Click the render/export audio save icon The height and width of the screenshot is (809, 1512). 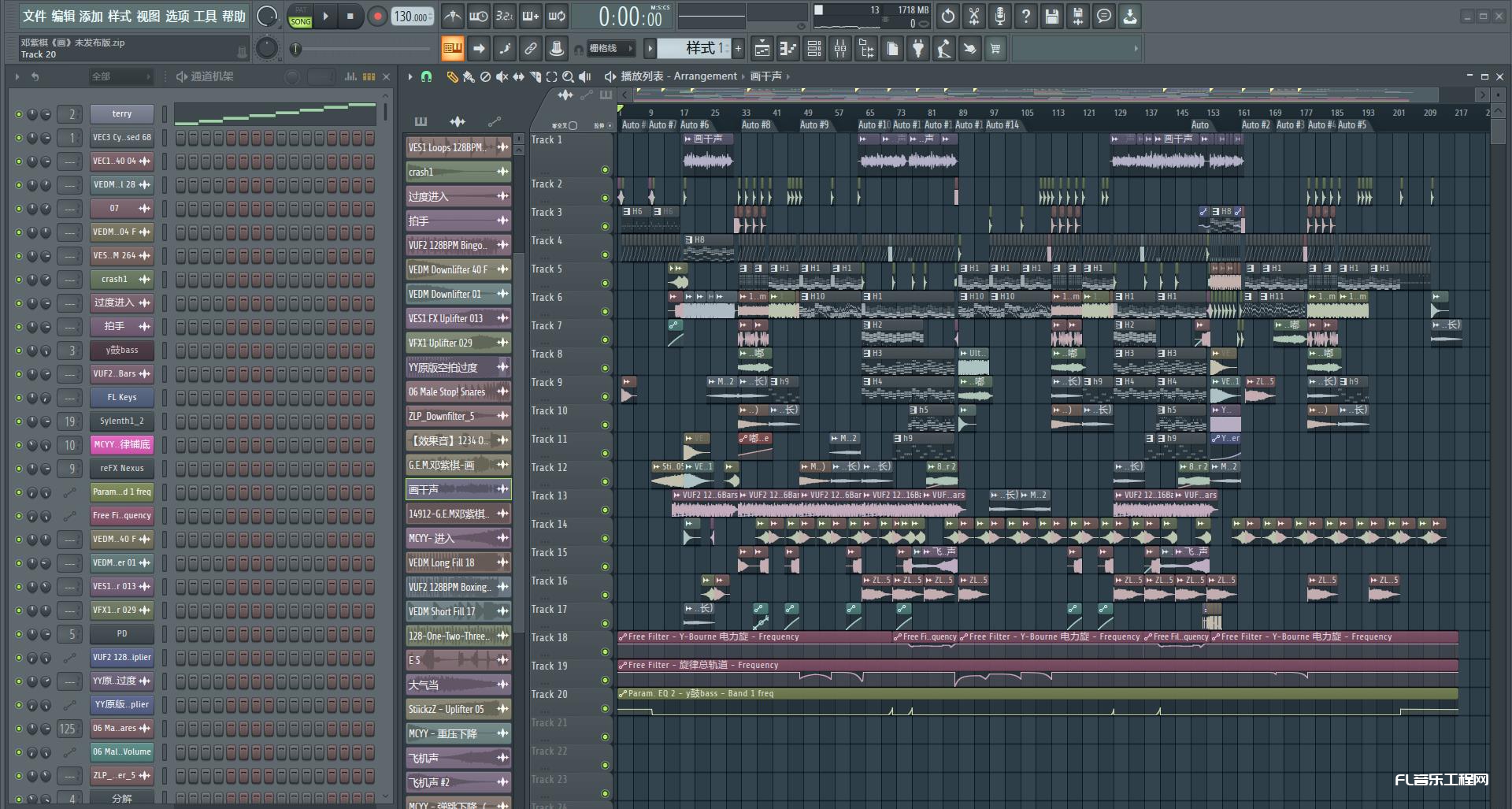[x=1078, y=16]
